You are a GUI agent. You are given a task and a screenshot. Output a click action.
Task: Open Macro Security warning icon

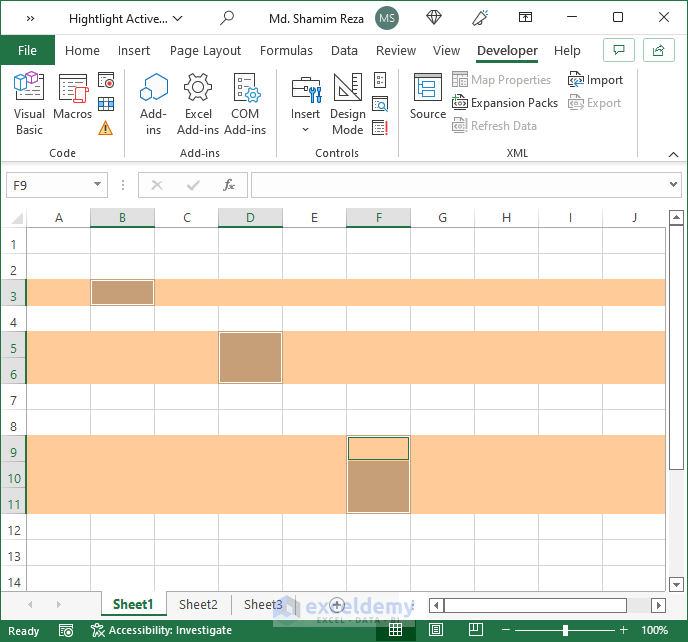pos(106,128)
